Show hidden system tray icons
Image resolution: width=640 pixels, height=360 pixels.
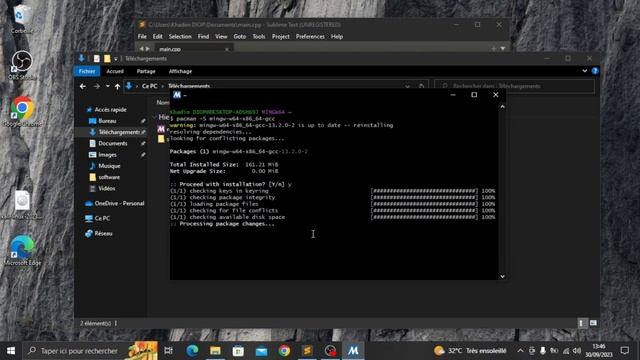click(x=520, y=351)
